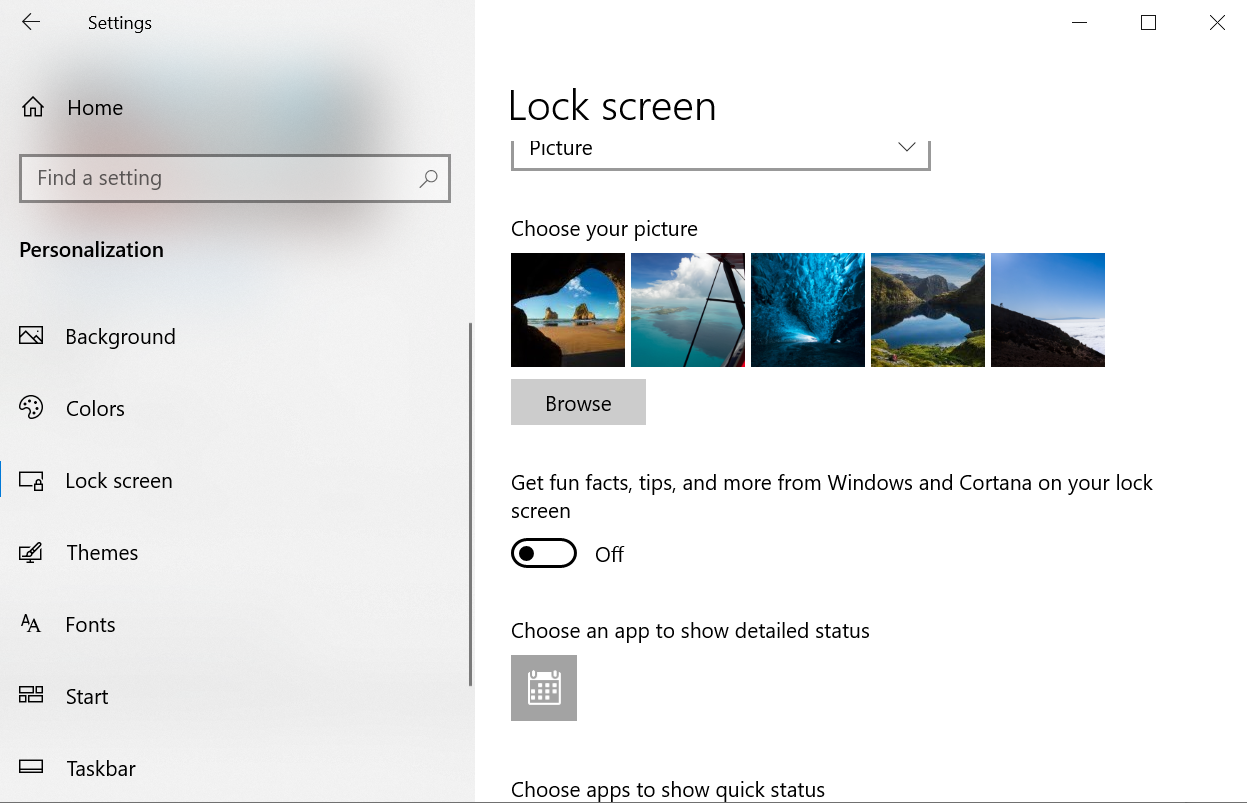Click the sidebar vertical scrollbar
1247x803 pixels.
pos(470,505)
